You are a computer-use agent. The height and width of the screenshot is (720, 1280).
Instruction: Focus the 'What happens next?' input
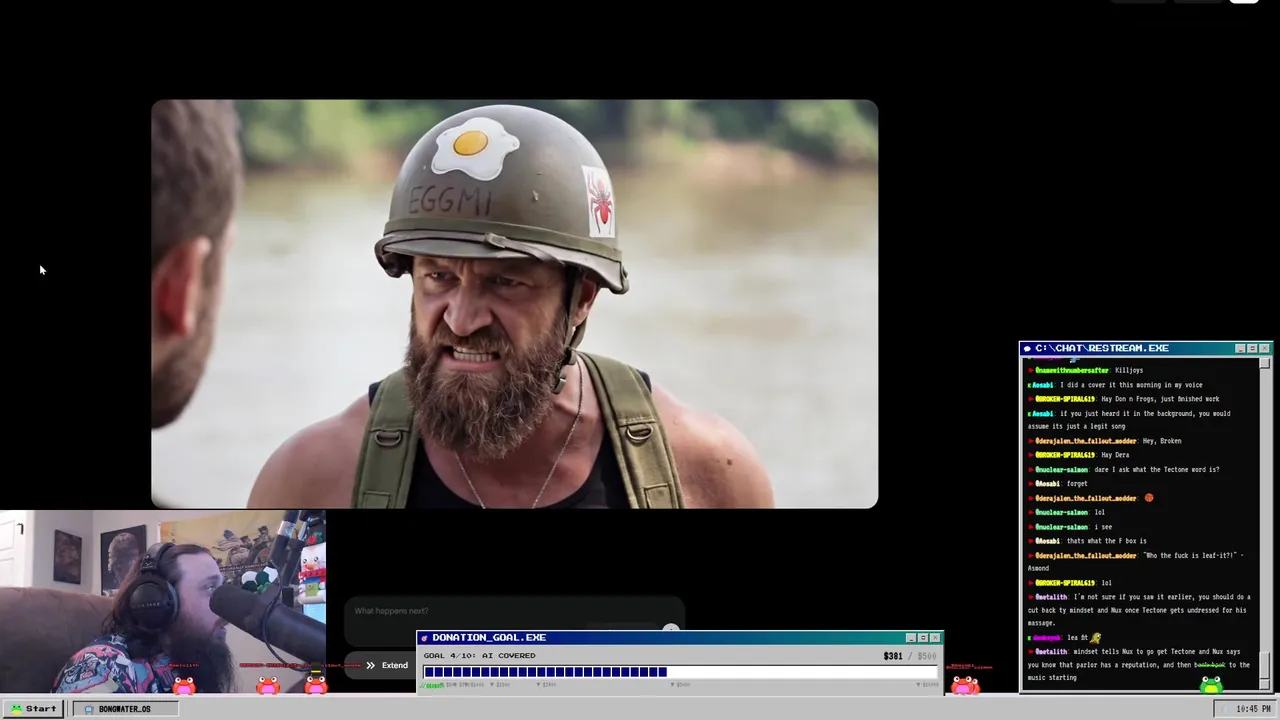514,611
